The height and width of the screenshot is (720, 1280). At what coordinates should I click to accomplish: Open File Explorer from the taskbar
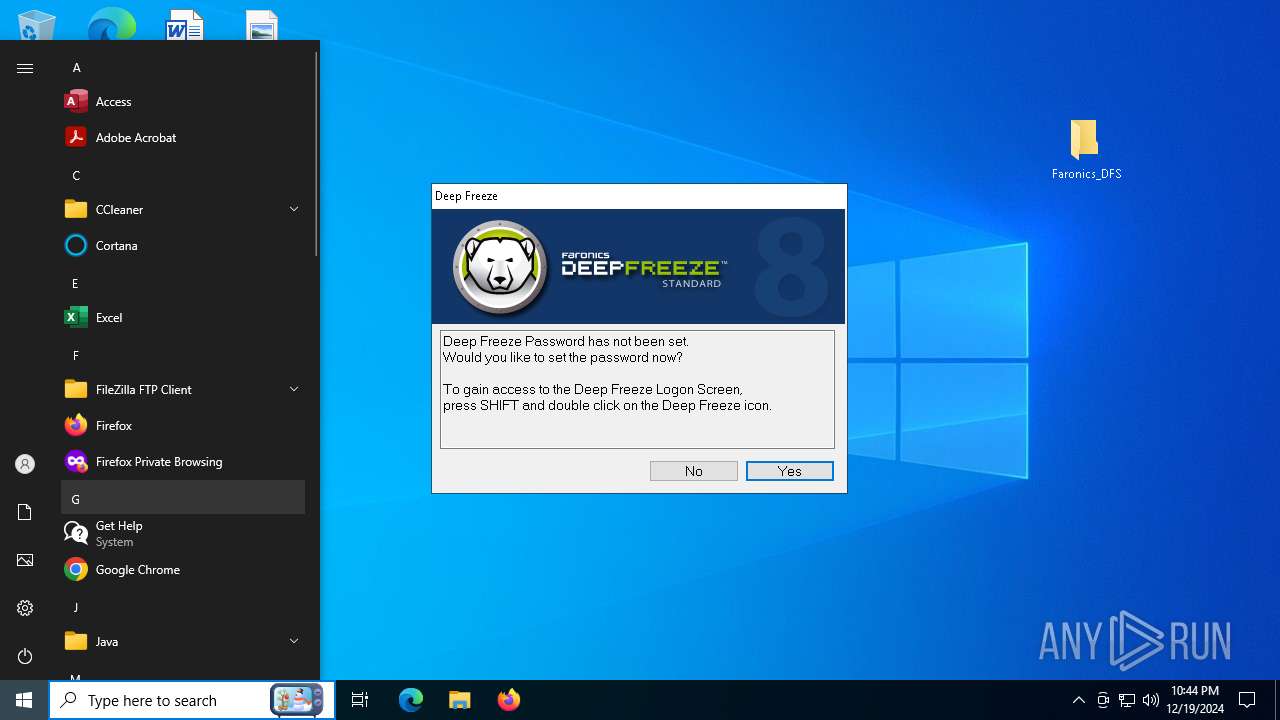459,700
